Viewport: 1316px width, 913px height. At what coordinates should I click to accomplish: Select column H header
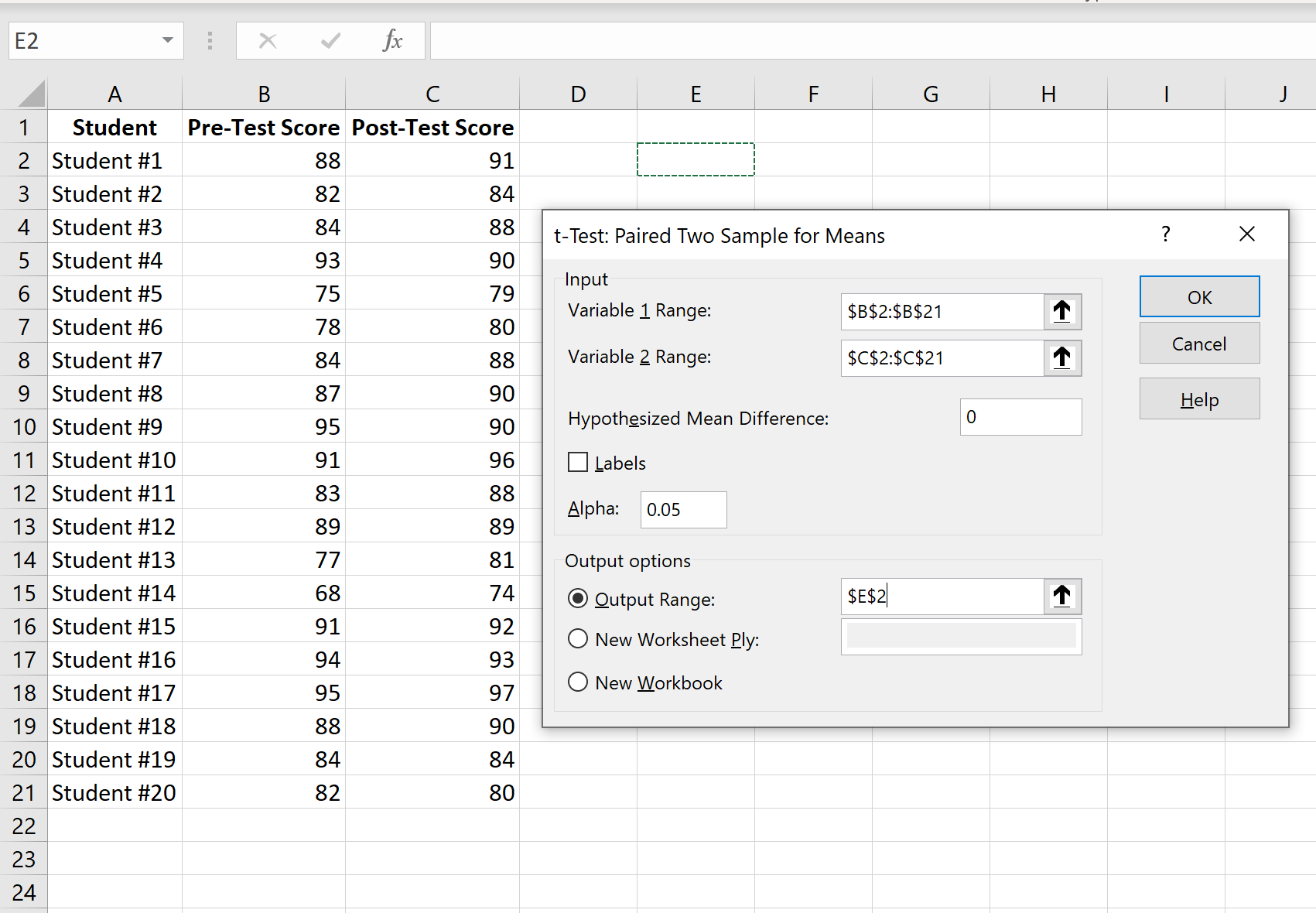pyautogui.click(x=1048, y=94)
